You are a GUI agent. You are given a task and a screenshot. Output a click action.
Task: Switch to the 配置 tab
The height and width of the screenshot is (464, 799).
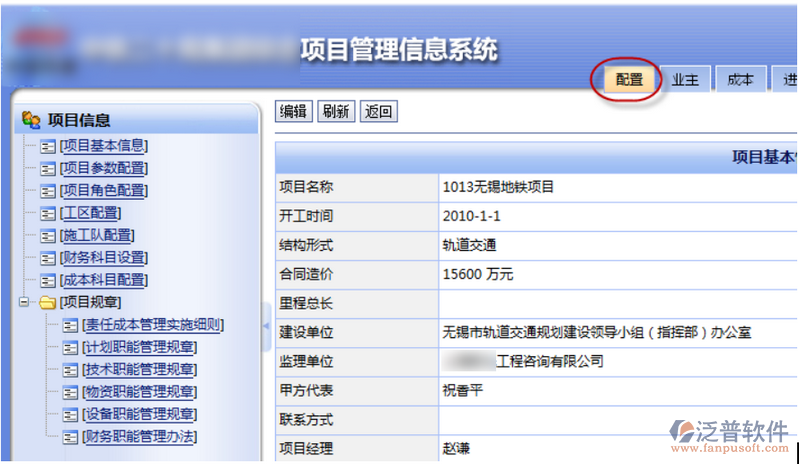coord(629,80)
